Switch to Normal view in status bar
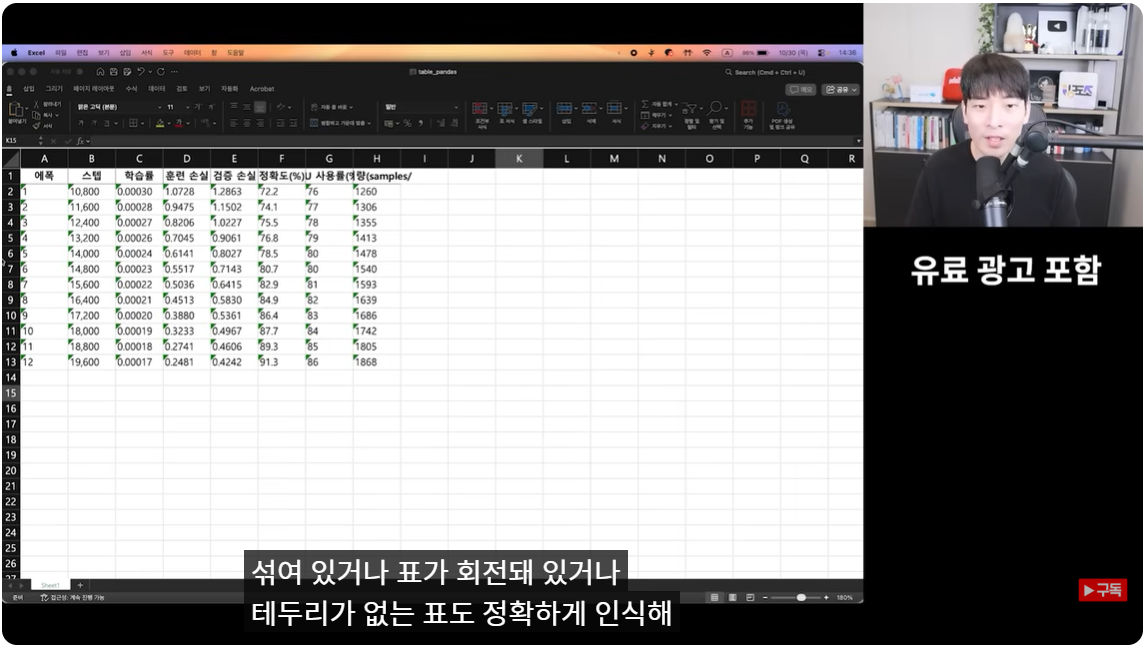Viewport: 1143px width, 646px height. [714, 597]
